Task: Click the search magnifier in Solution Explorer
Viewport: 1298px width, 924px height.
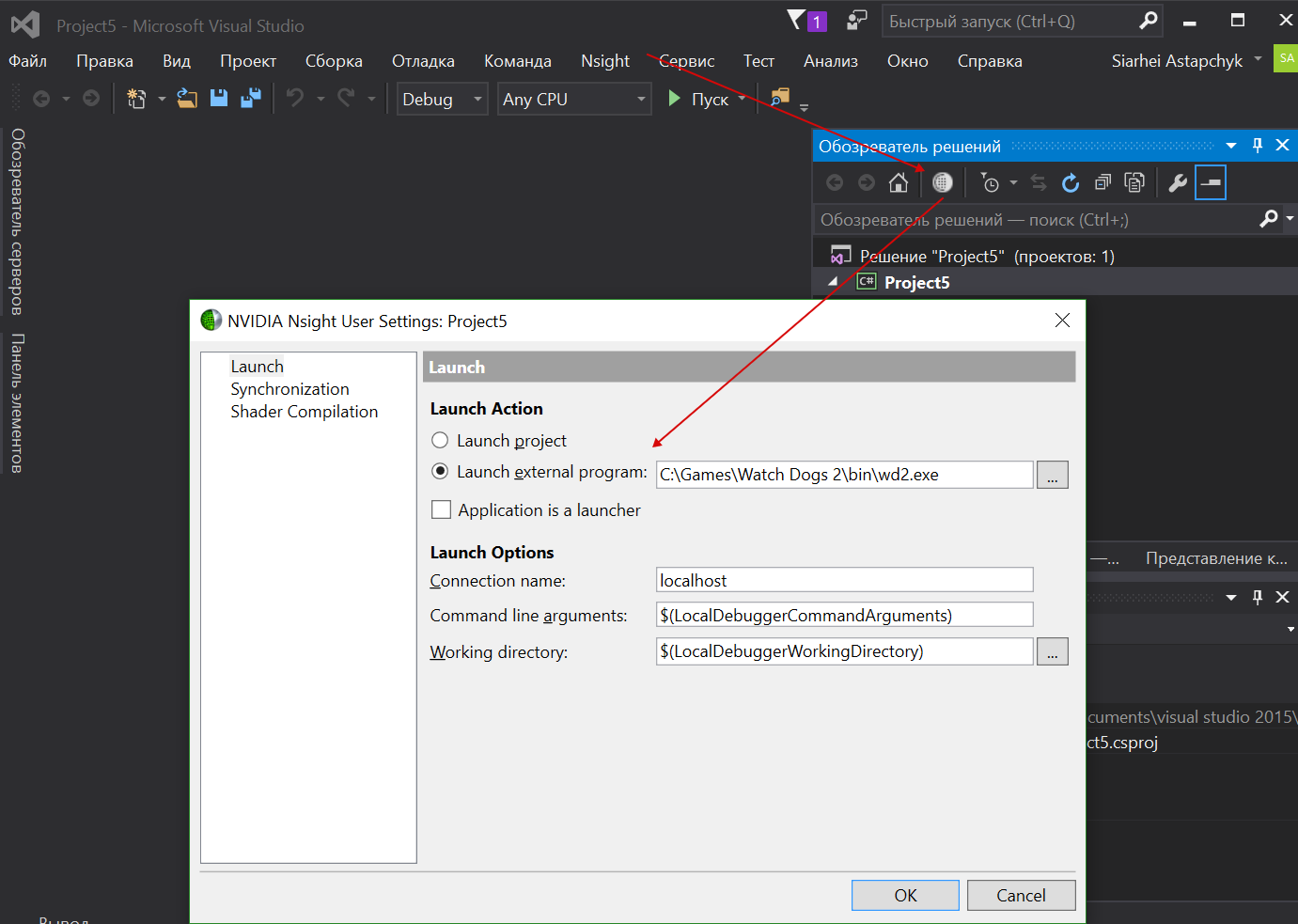Action: [x=1269, y=219]
